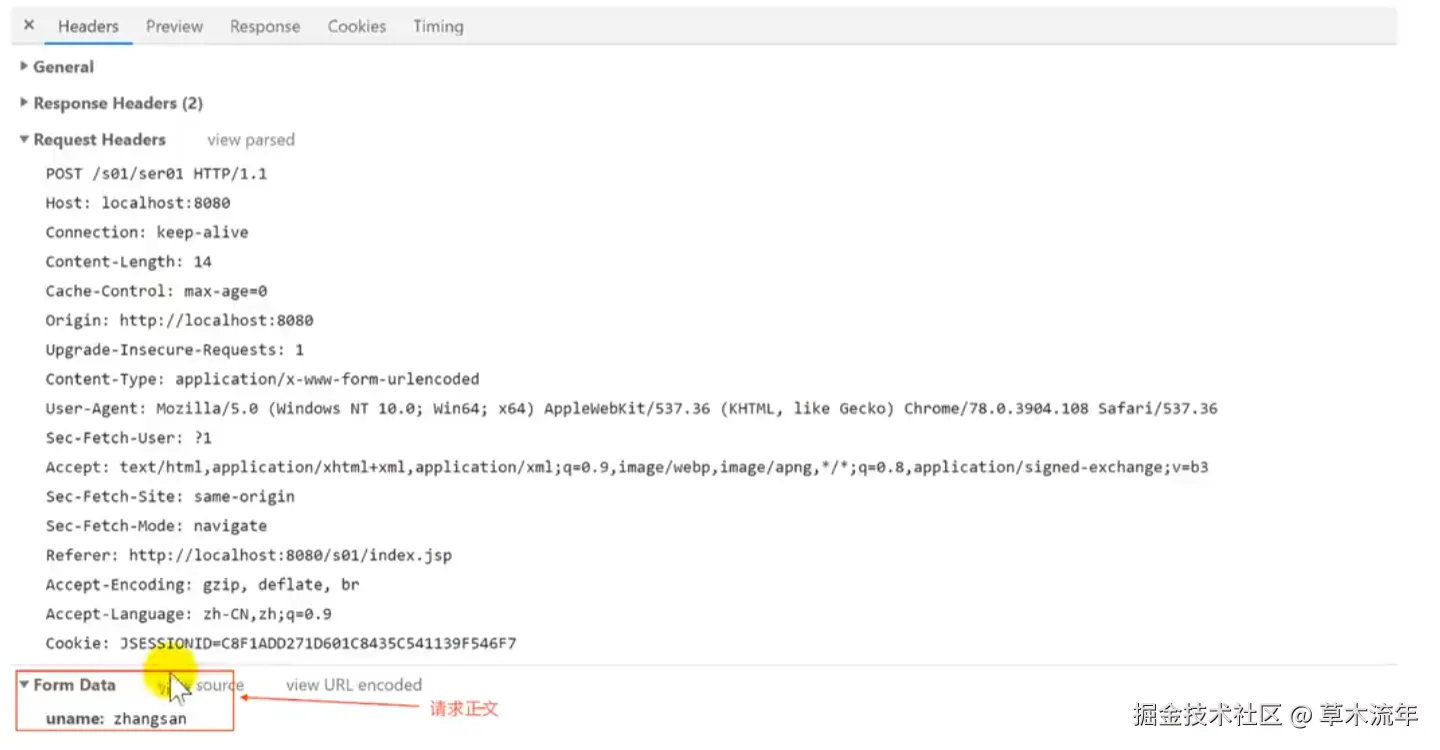Collapse the Request Headers section arrow
The image size is (1440, 750).
[x=24, y=140]
